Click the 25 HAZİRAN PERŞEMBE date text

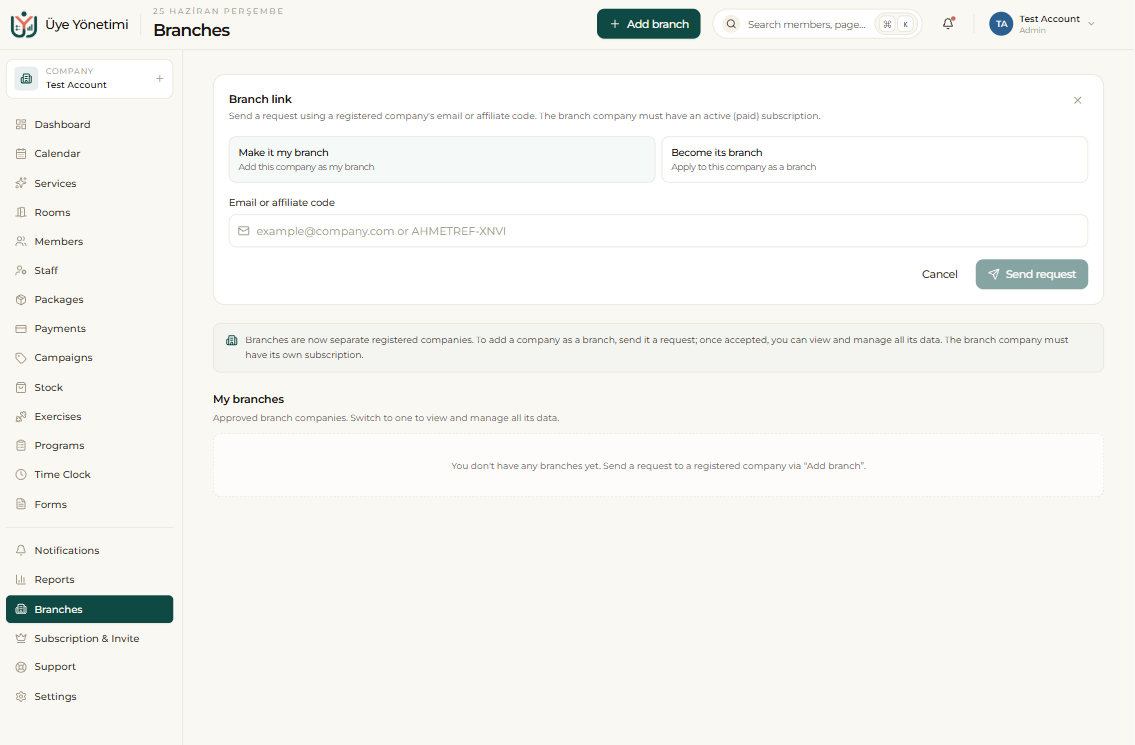(x=218, y=11)
